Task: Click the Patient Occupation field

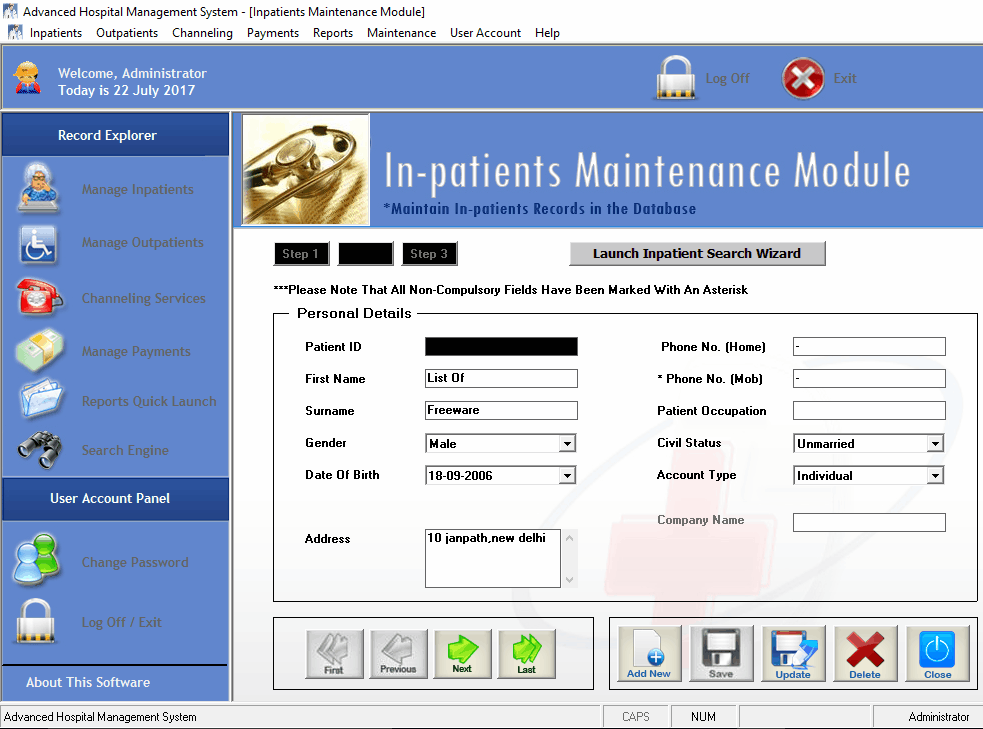Action: (869, 410)
